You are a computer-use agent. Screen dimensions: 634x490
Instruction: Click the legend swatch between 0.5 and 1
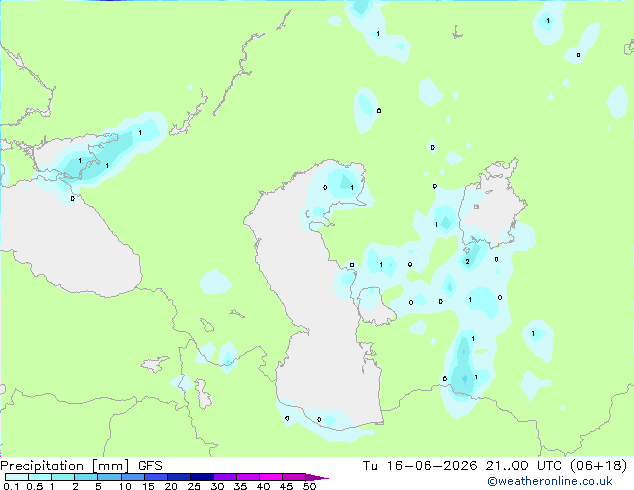pos(40,477)
